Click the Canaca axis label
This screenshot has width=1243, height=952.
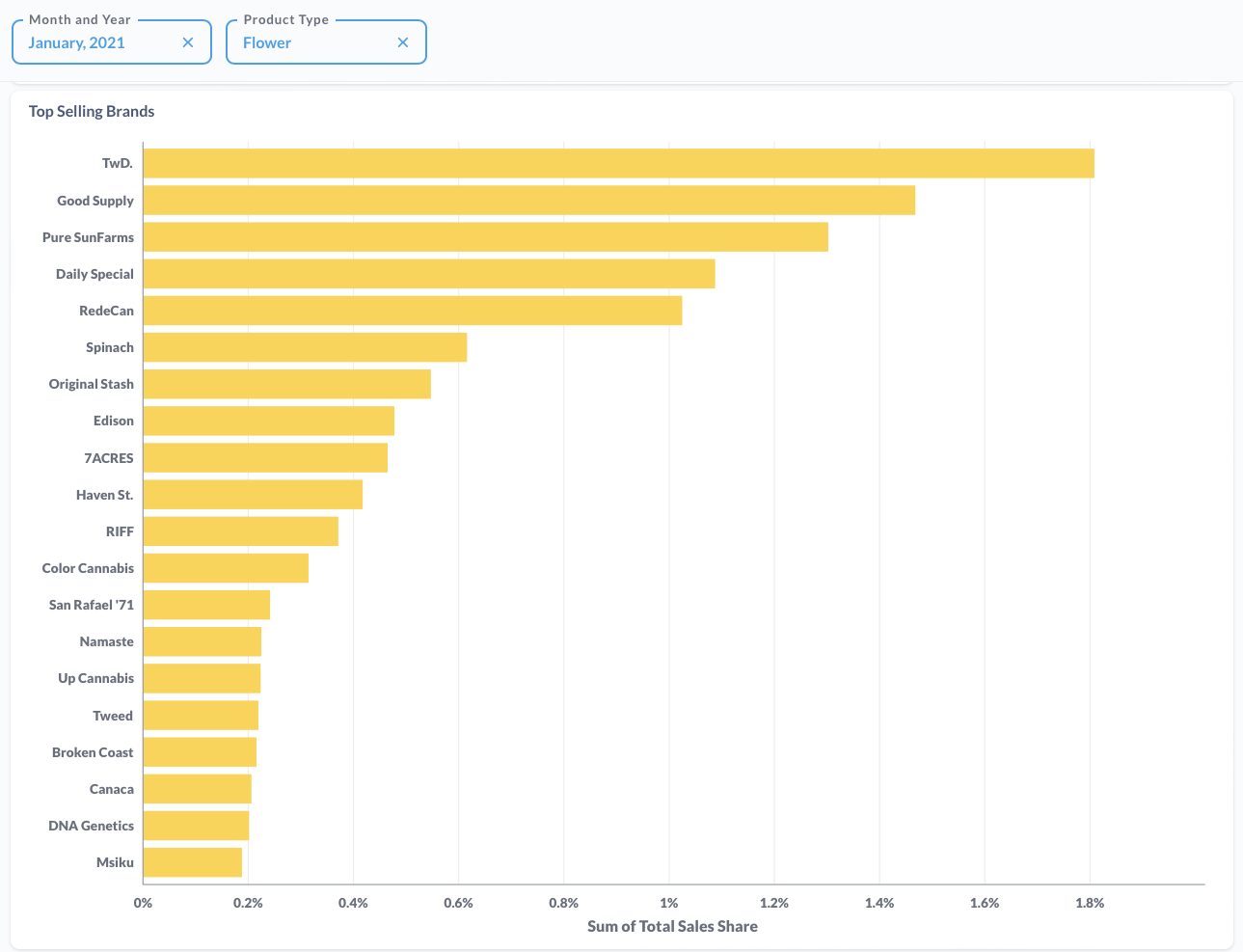click(112, 789)
